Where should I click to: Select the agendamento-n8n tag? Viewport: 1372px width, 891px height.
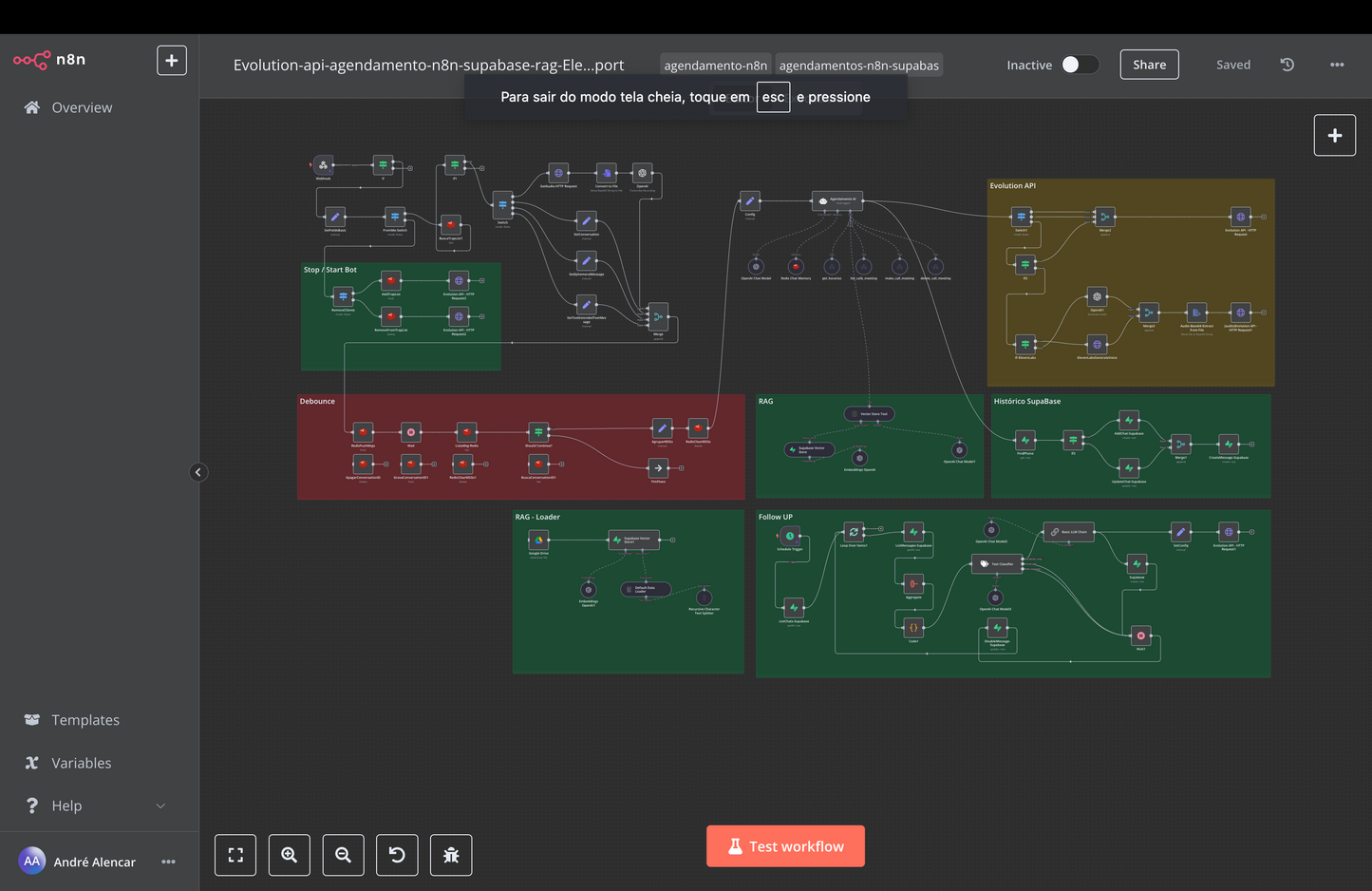[x=715, y=66]
